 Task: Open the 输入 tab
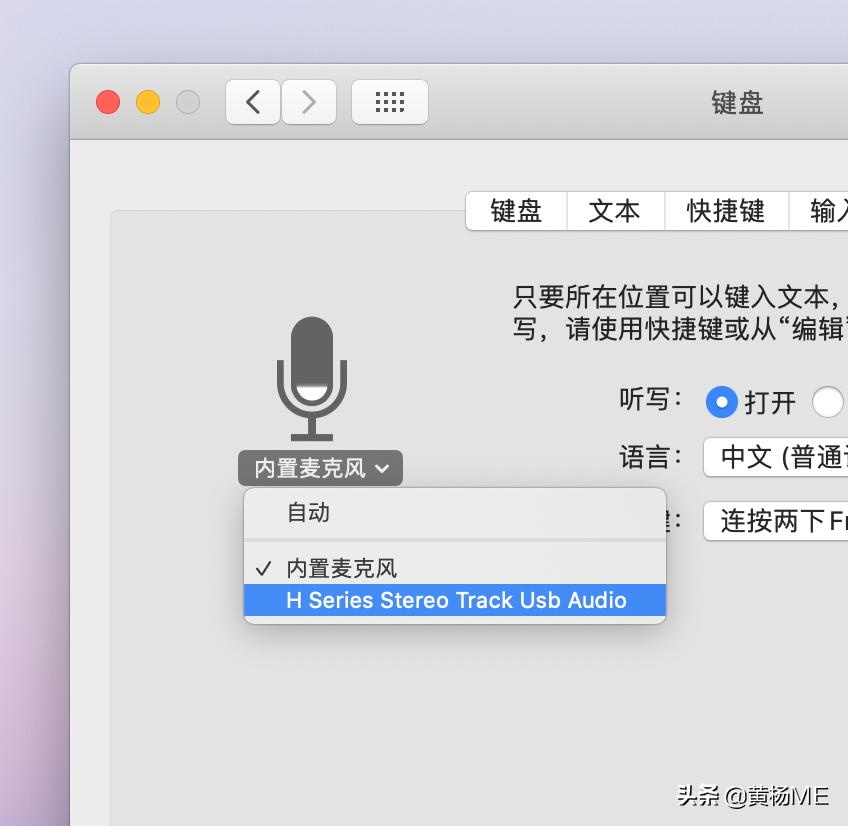(832, 211)
